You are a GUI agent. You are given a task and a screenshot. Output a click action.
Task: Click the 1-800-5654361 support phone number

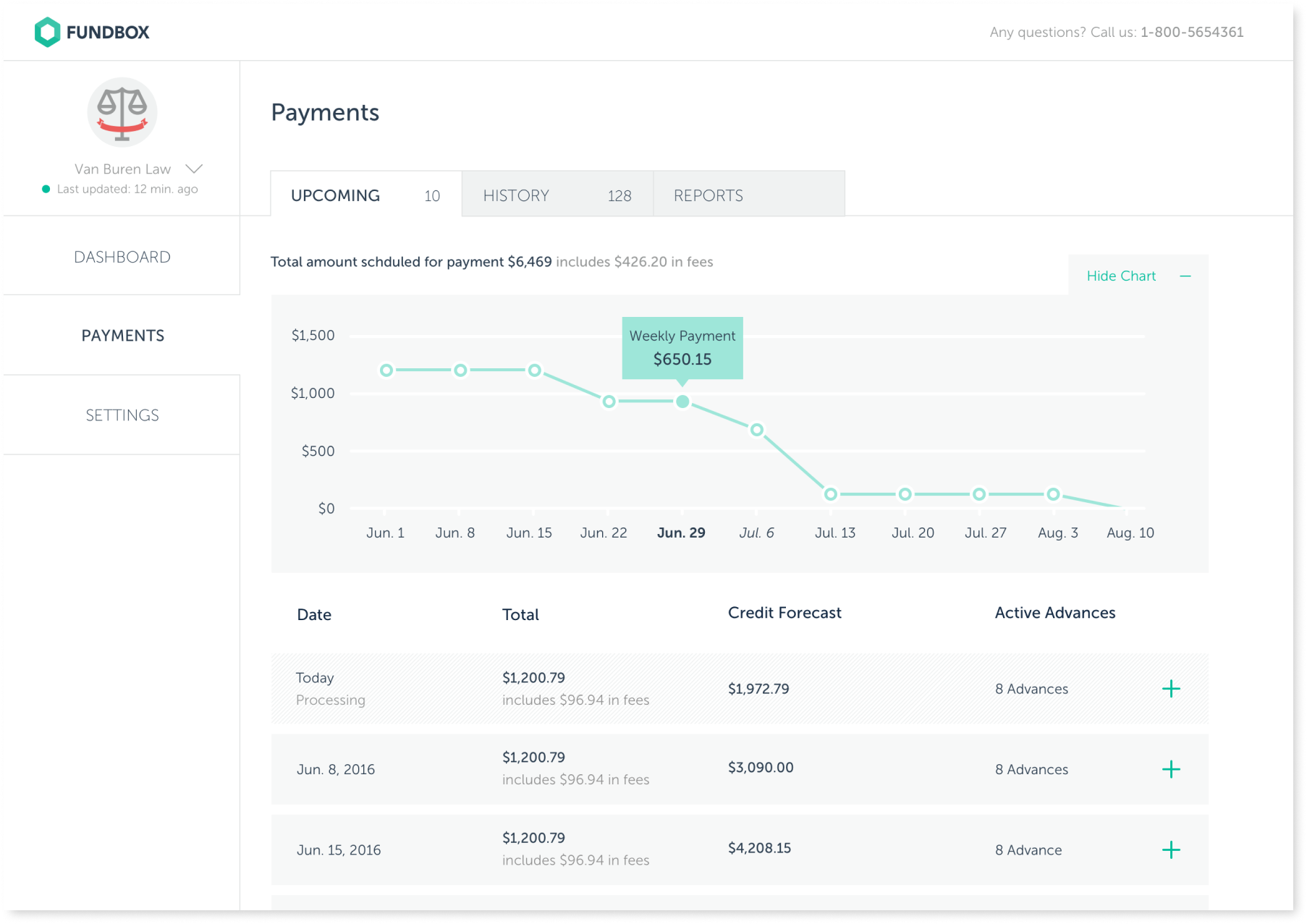tap(1192, 33)
